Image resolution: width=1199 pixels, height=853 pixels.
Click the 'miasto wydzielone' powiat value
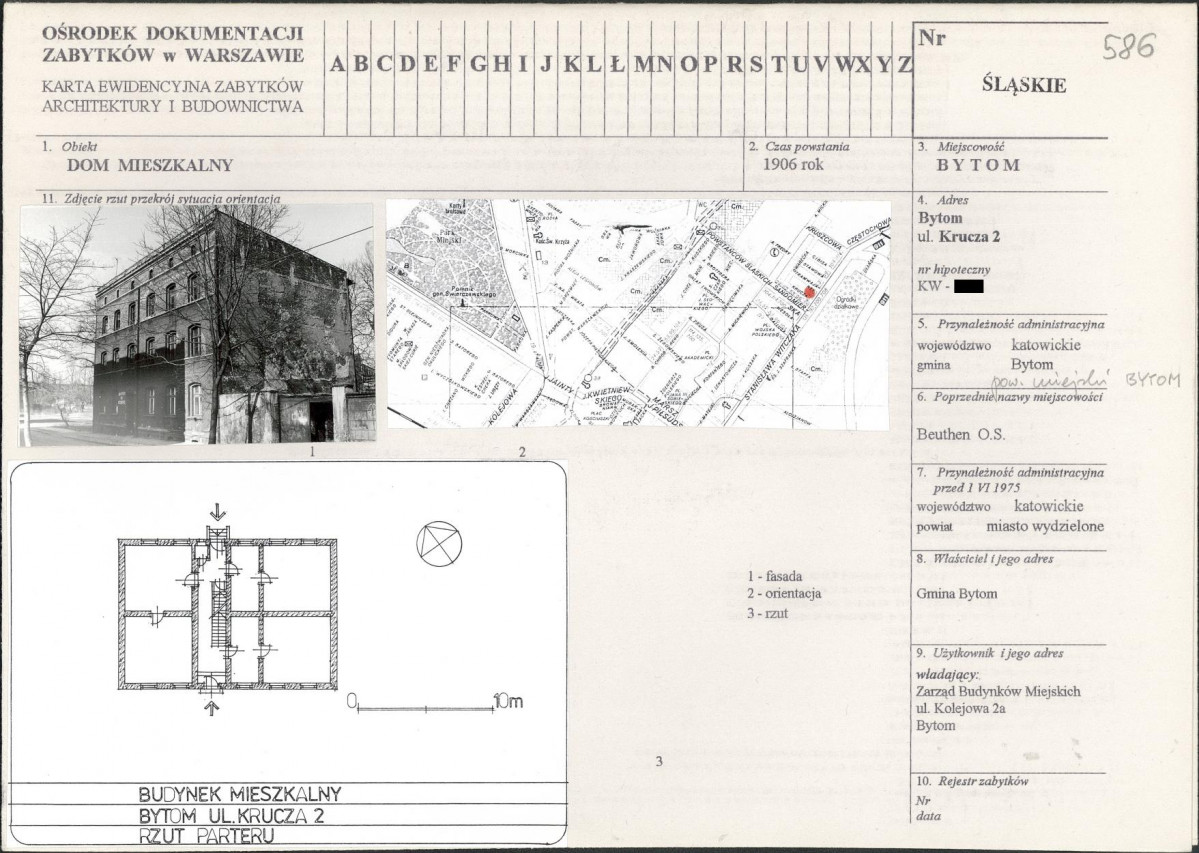pos(1045,527)
